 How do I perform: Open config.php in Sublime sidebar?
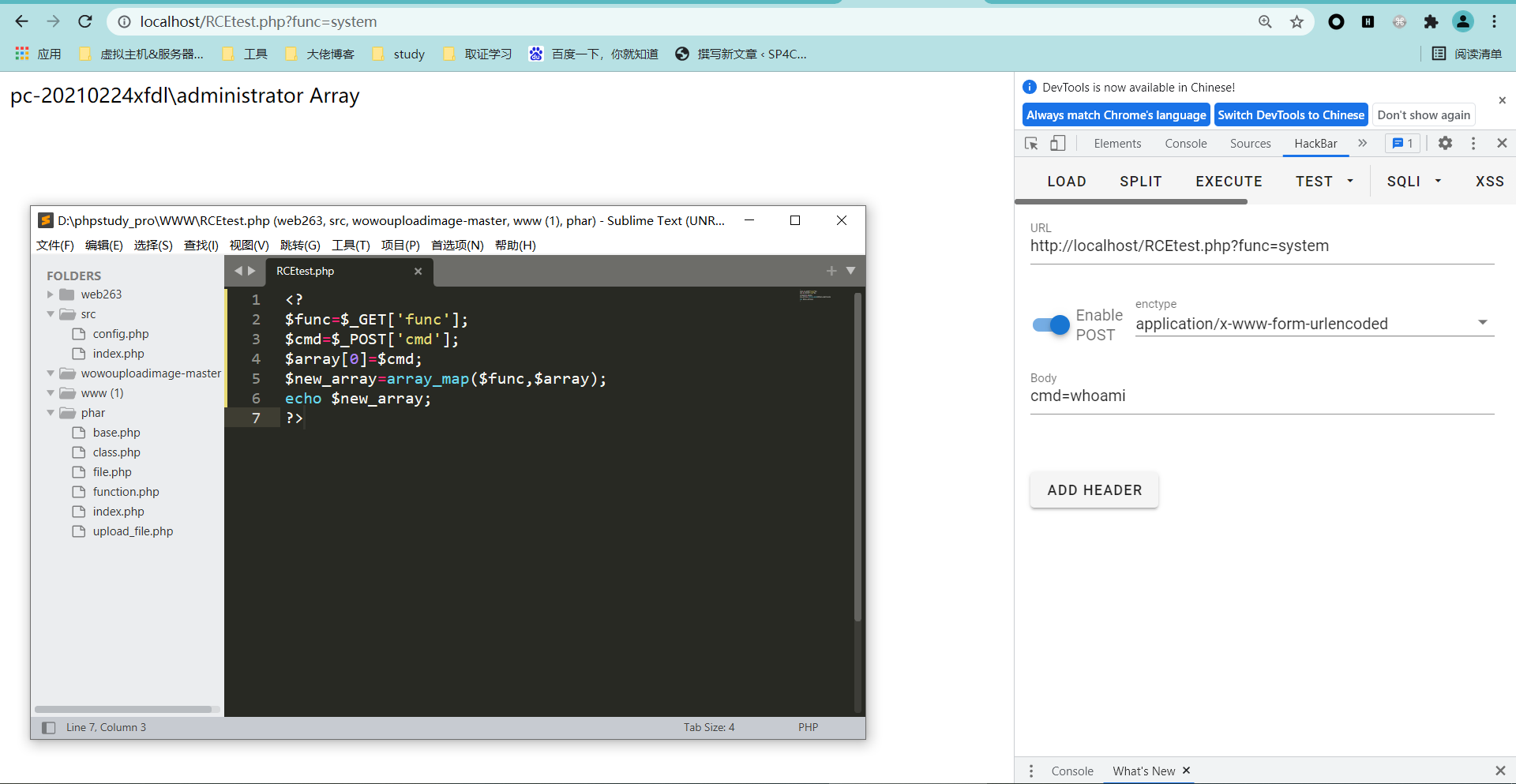pyautogui.click(x=121, y=334)
